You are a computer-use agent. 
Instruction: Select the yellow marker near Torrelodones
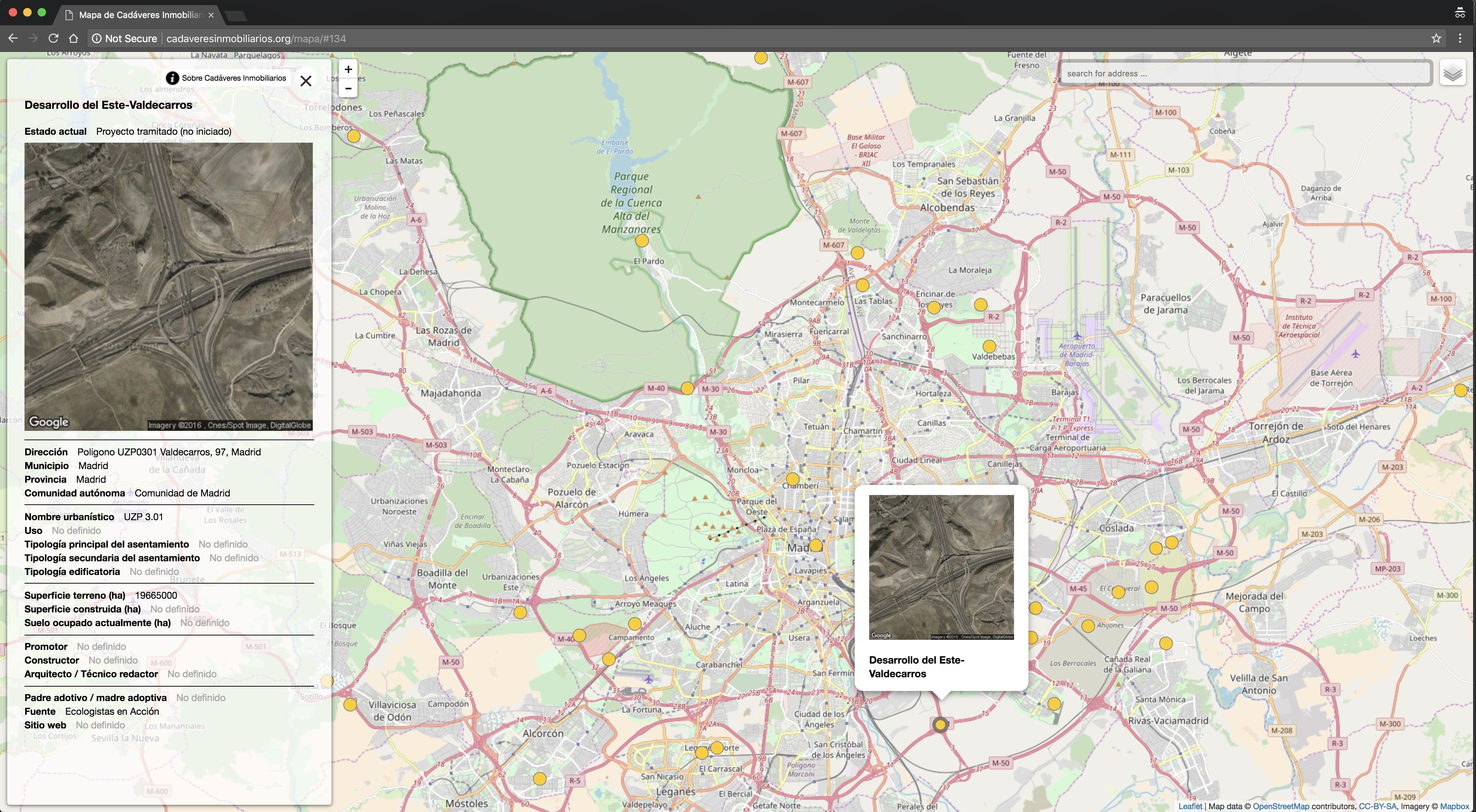coord(354,136)
